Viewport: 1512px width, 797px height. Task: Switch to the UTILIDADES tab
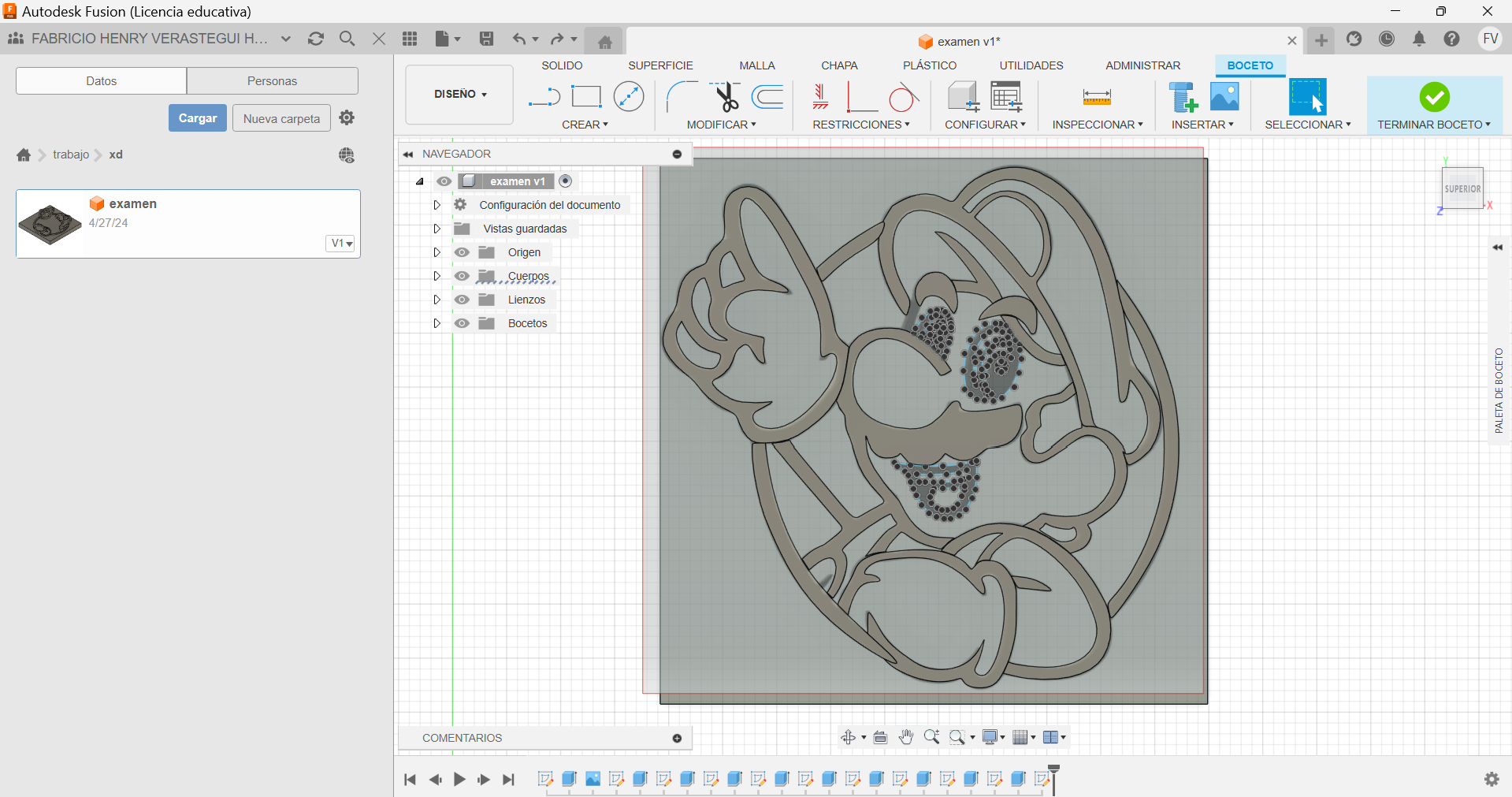(1031, 65)
